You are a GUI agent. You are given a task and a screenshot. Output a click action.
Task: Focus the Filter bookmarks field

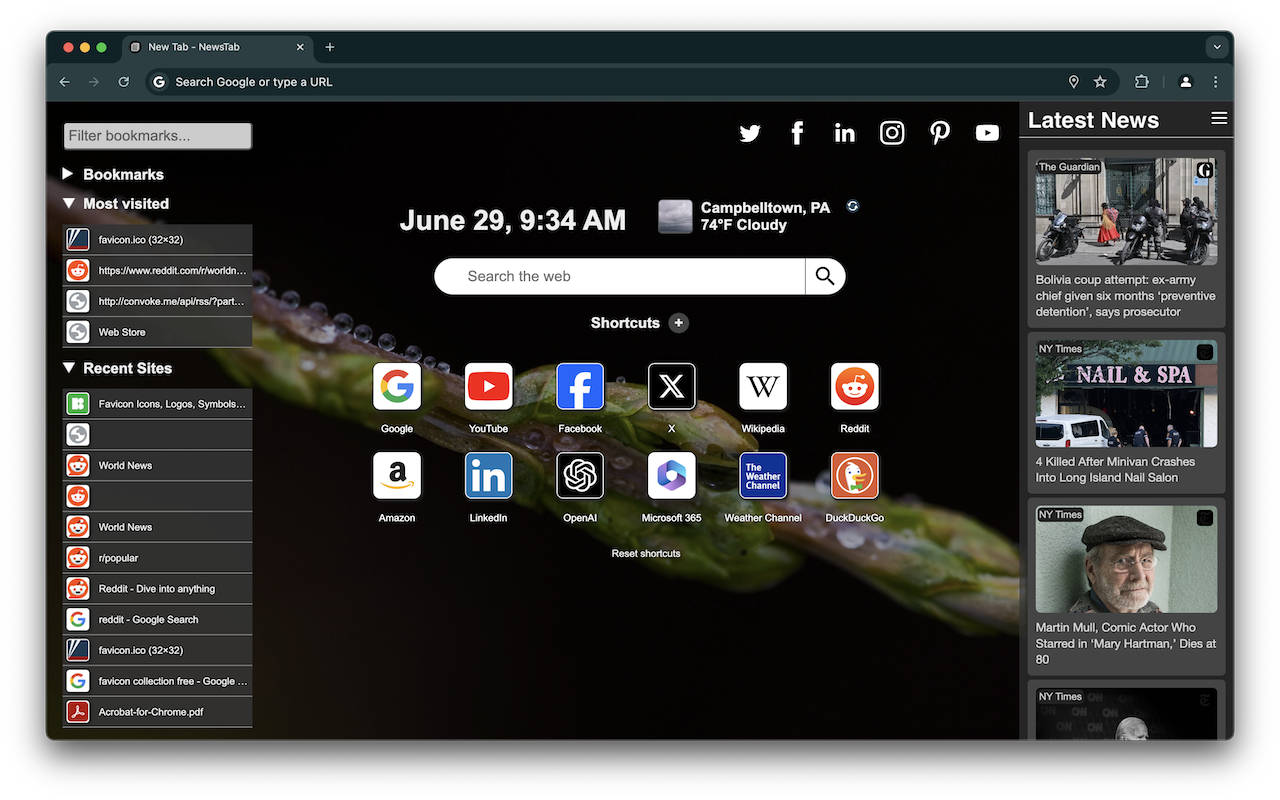pyautogui.click(x=157, y=136)
